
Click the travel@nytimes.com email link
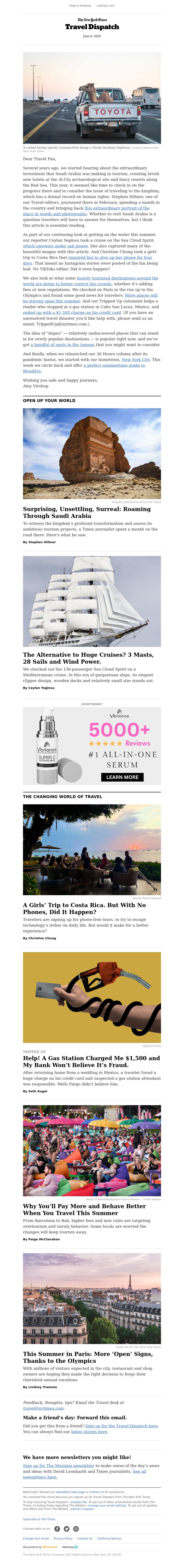(43, 1409)
